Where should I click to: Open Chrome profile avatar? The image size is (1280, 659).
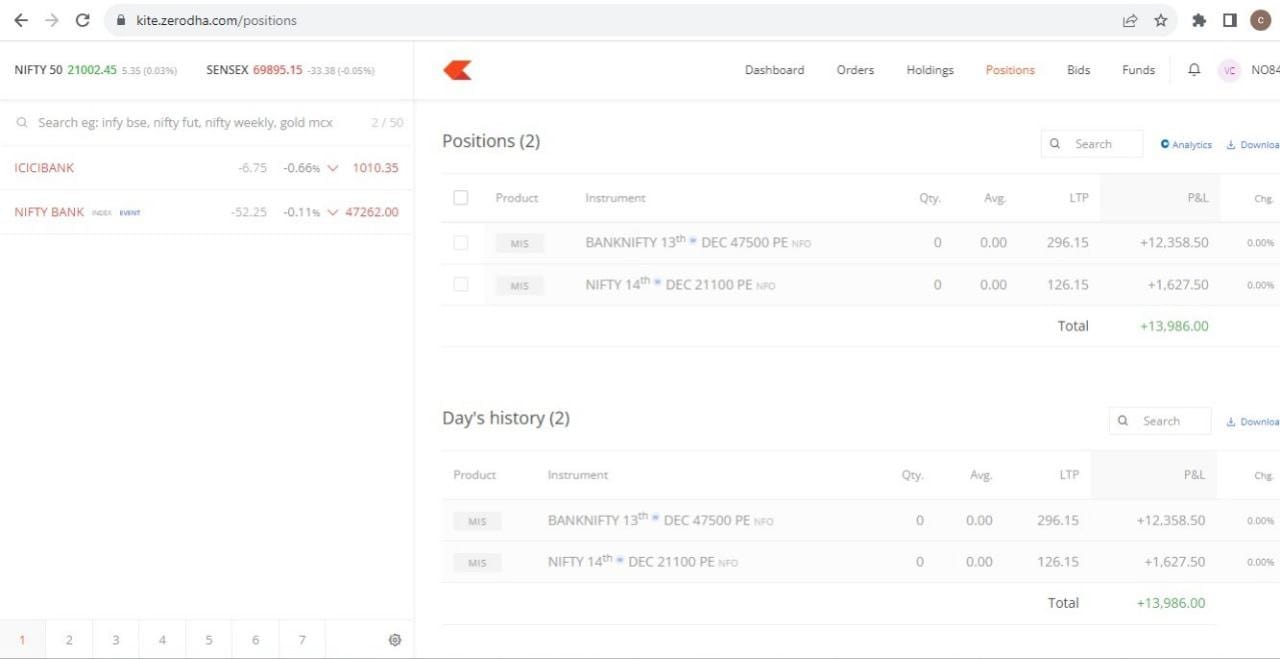pyautogui.click(x=1261, y=20)
